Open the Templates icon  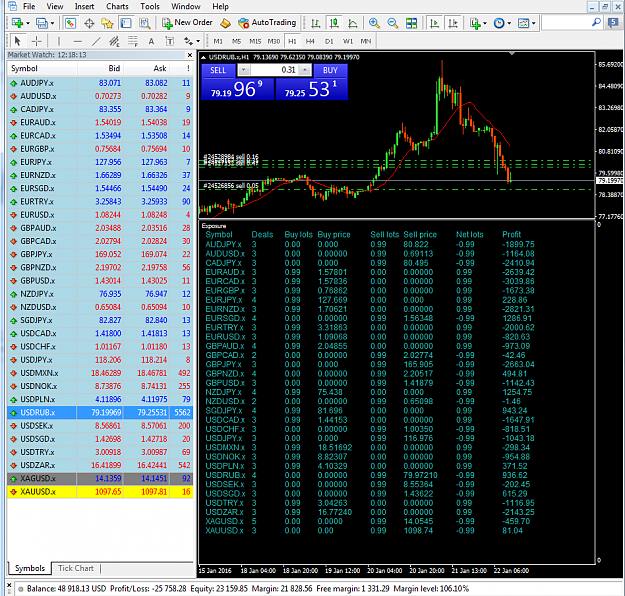[523, 23]
